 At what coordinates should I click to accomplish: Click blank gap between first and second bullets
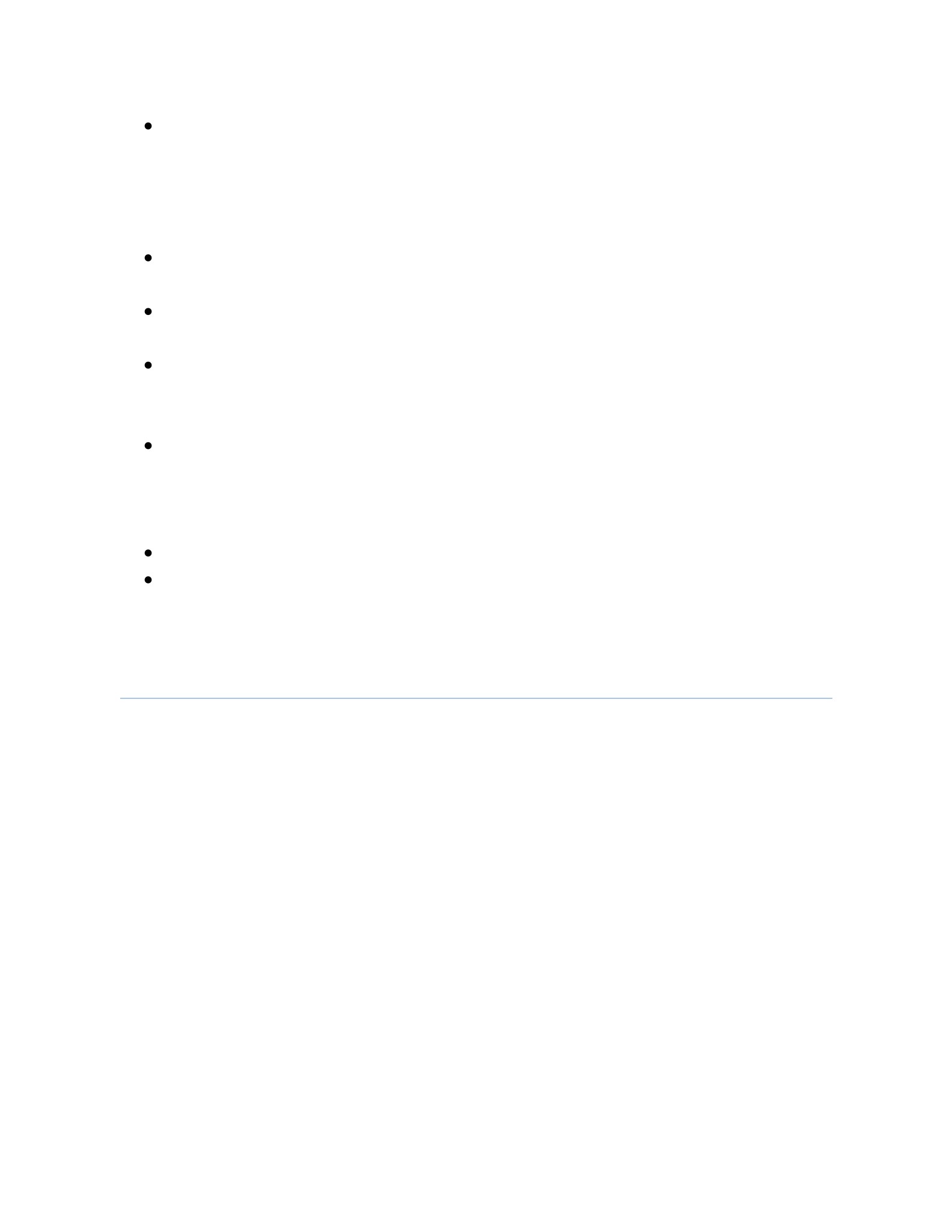click(x=476, y=192)
